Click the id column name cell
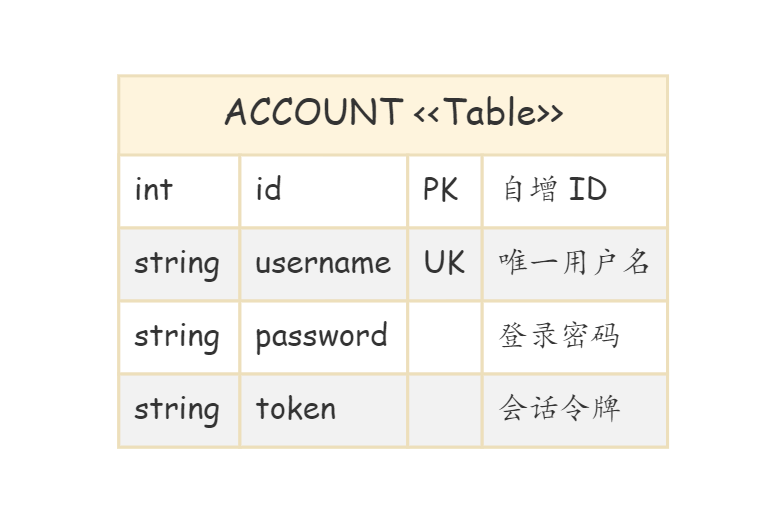Screen dimensions: 784x507 pyautogui.click(x=324, y=191)
